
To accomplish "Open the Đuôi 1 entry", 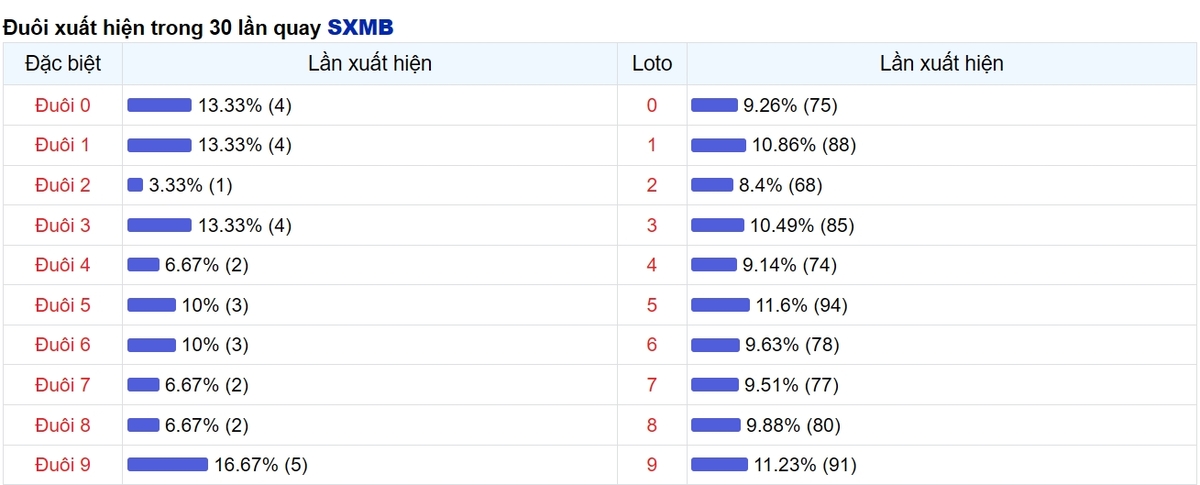I will pyautogui.click(x=62, y=145).
